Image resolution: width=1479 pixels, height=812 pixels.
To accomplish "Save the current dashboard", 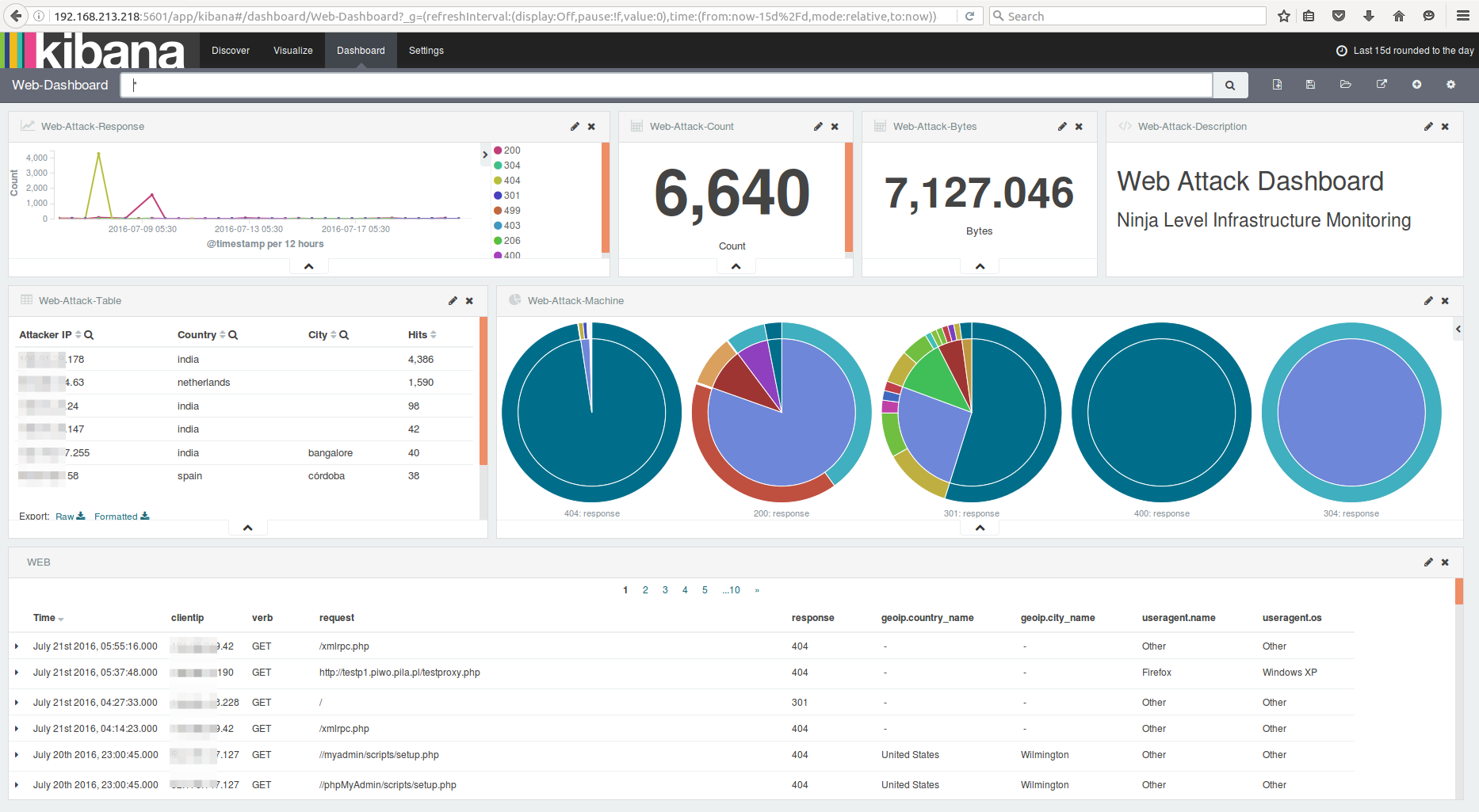I will tap(1310, 84).
